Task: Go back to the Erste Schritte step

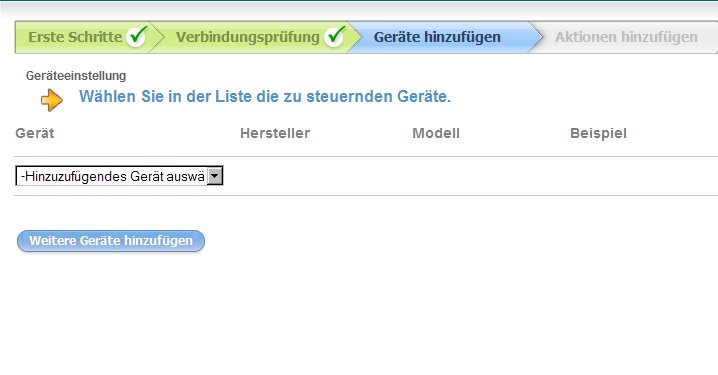Action: click(75, 37)
